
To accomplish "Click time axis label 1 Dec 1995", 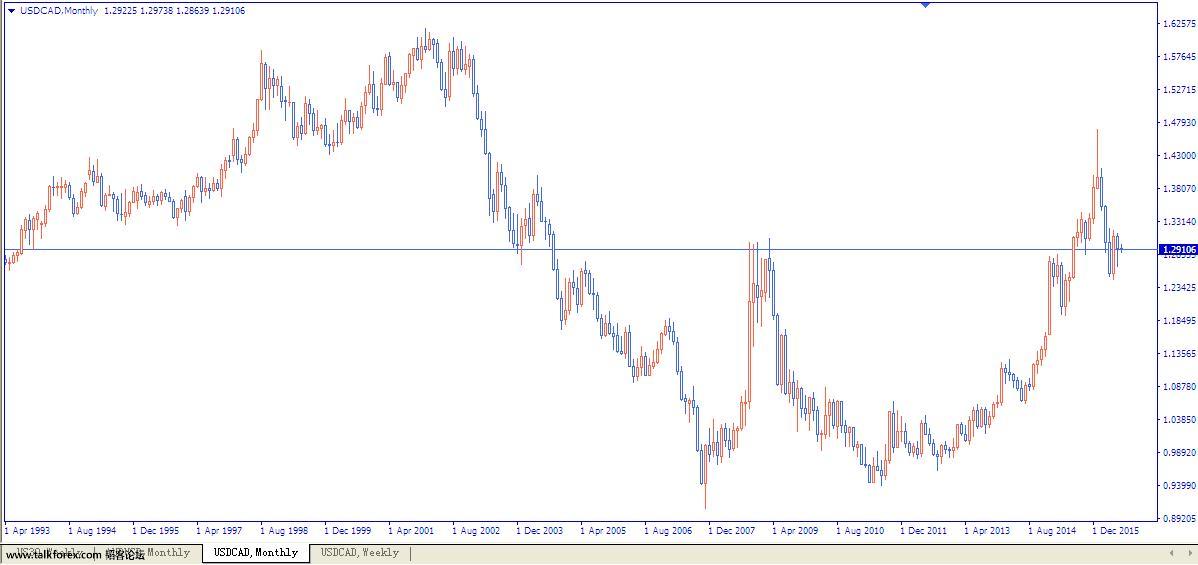I will tap(156, 530).
